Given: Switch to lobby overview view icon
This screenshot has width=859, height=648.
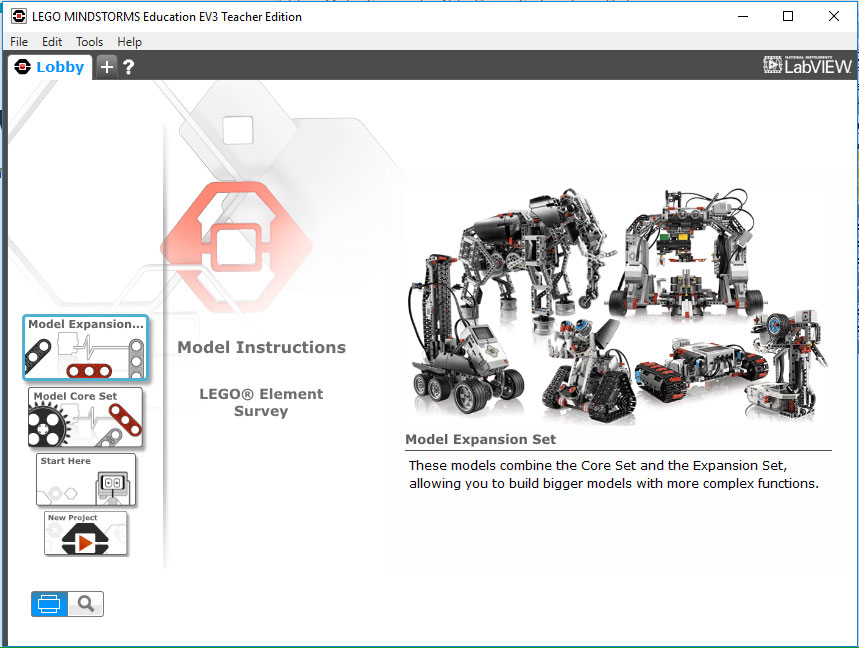Looking at the screenshot, I should (x=49, y=604).
